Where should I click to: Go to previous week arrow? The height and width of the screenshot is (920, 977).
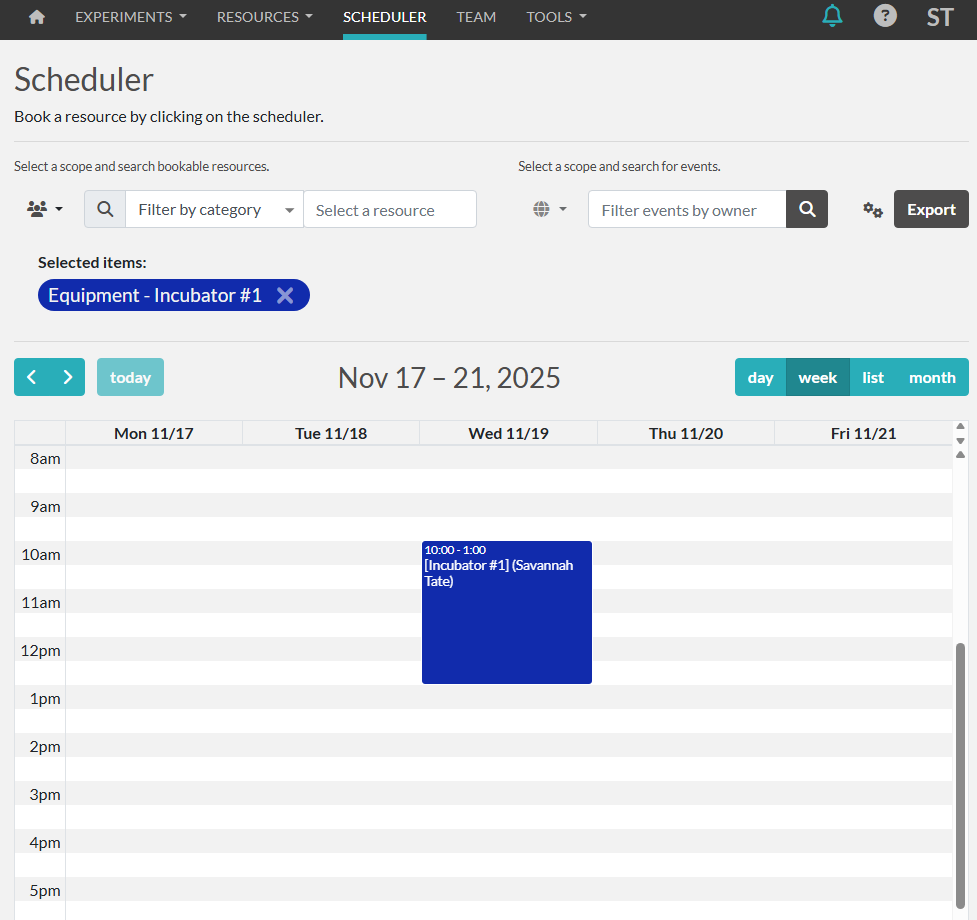point(32,377)
